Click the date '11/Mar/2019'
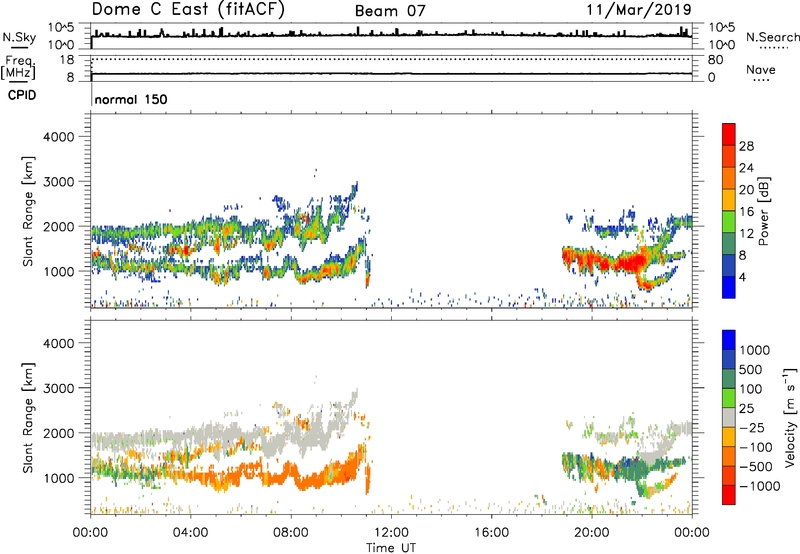 click(x=639, y=10)
